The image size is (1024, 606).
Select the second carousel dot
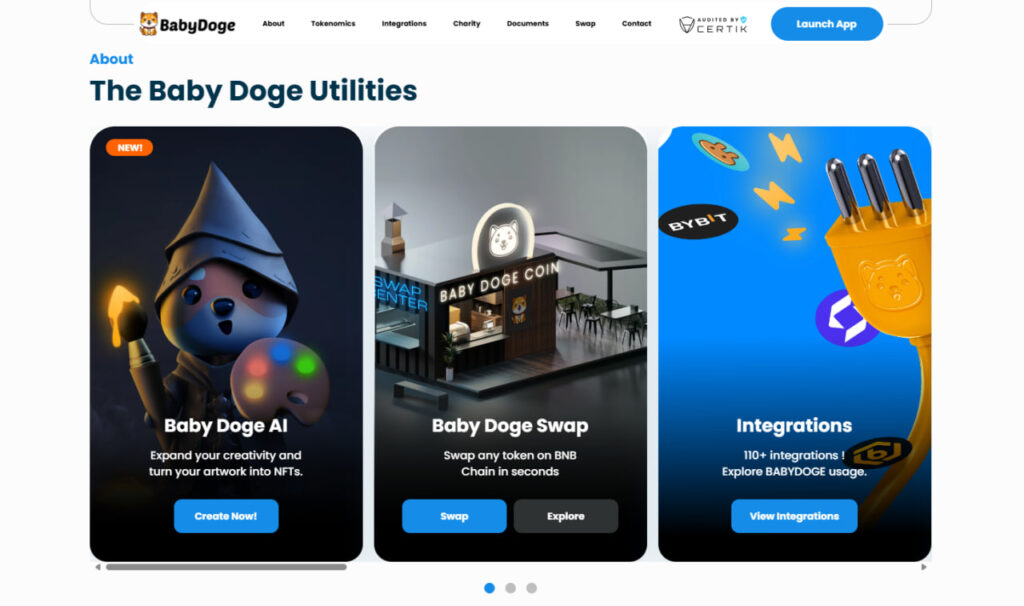(x=511, y=588)
